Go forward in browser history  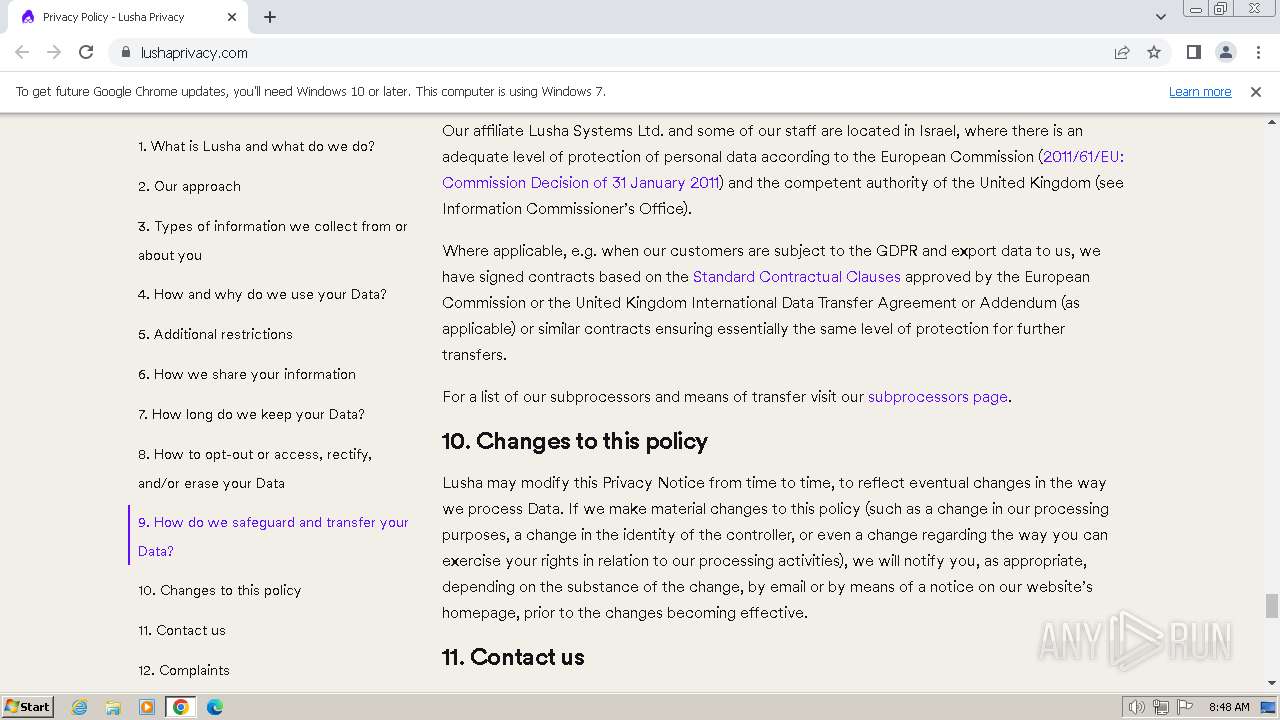point(54,53)
